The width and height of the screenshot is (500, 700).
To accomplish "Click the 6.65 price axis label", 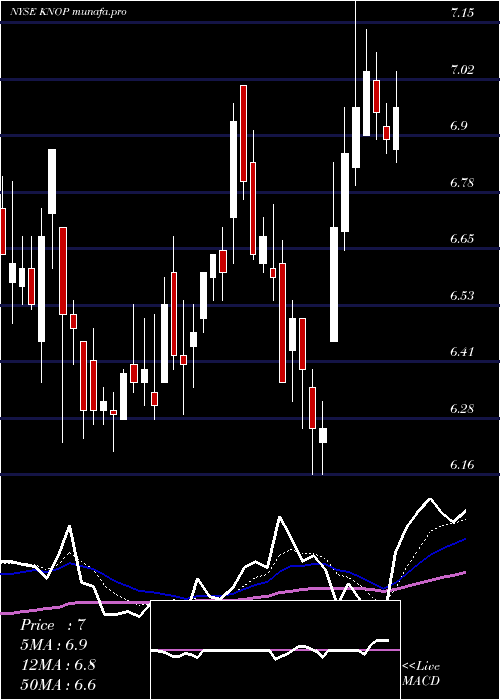I will pyautogui.click(x=462, y=238).
